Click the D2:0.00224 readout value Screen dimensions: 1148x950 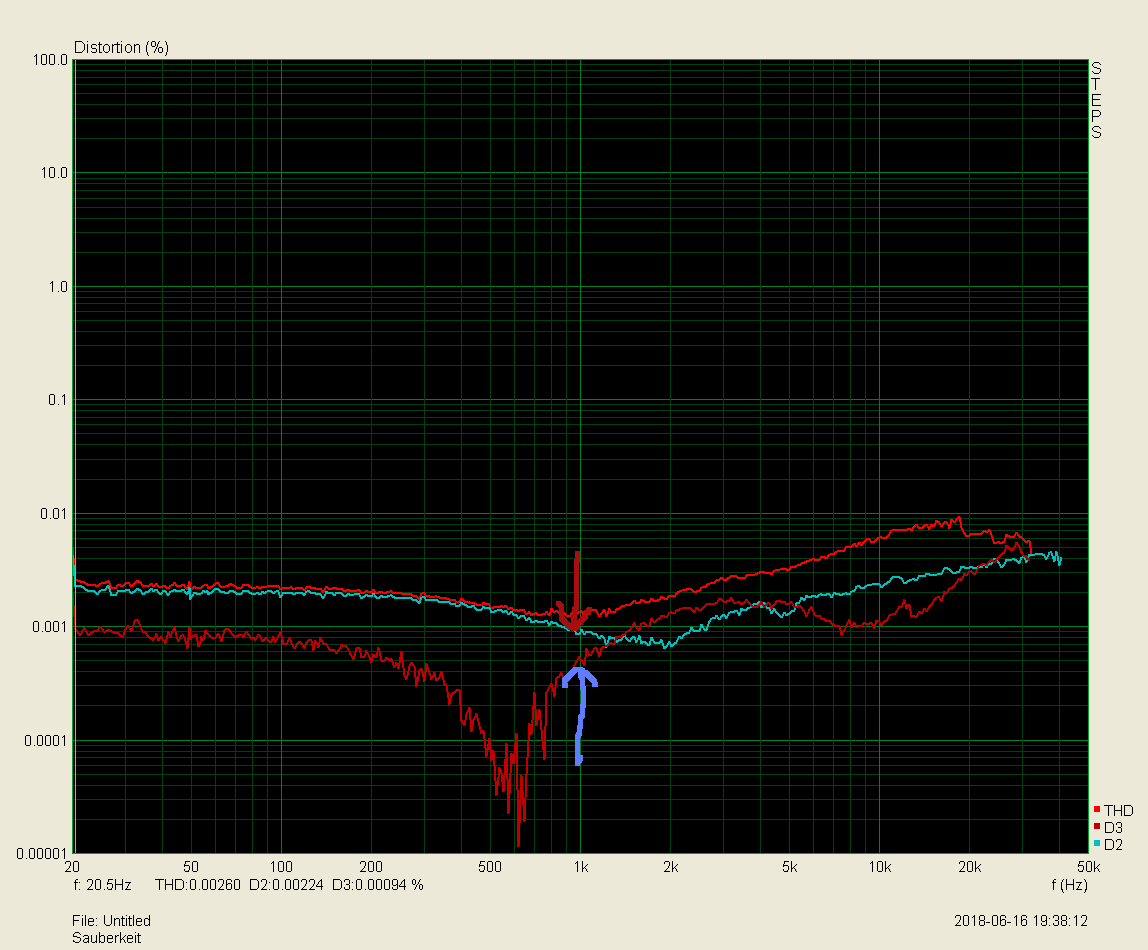[286, 885]
